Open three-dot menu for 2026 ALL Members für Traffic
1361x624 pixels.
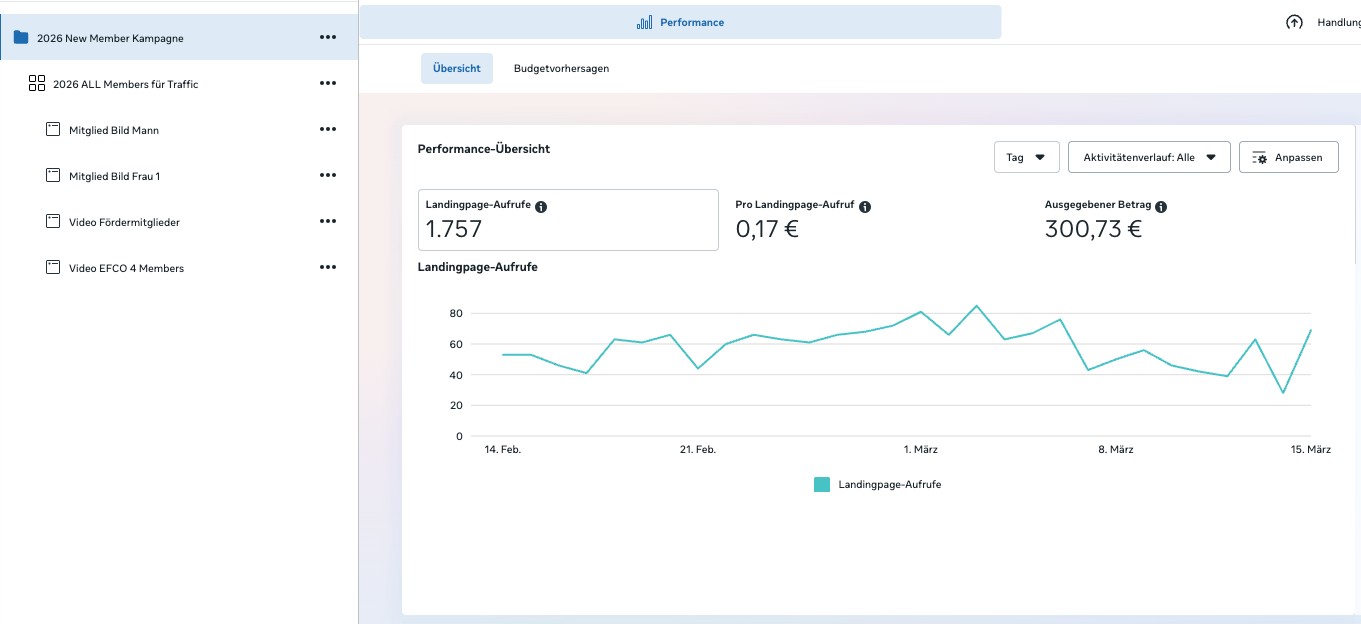pos(328,84)
